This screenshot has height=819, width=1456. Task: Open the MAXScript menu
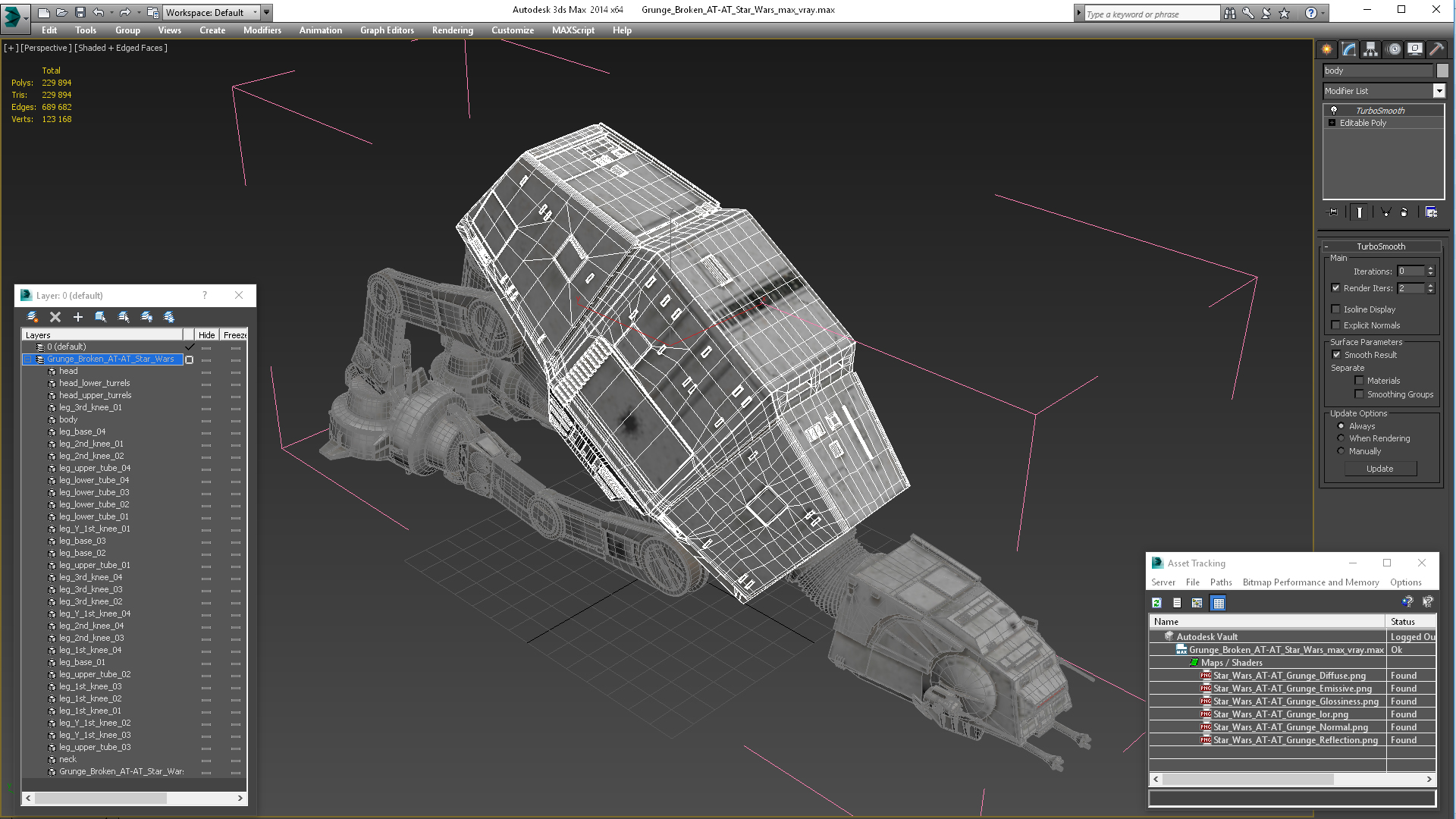[x=573, y=30]
